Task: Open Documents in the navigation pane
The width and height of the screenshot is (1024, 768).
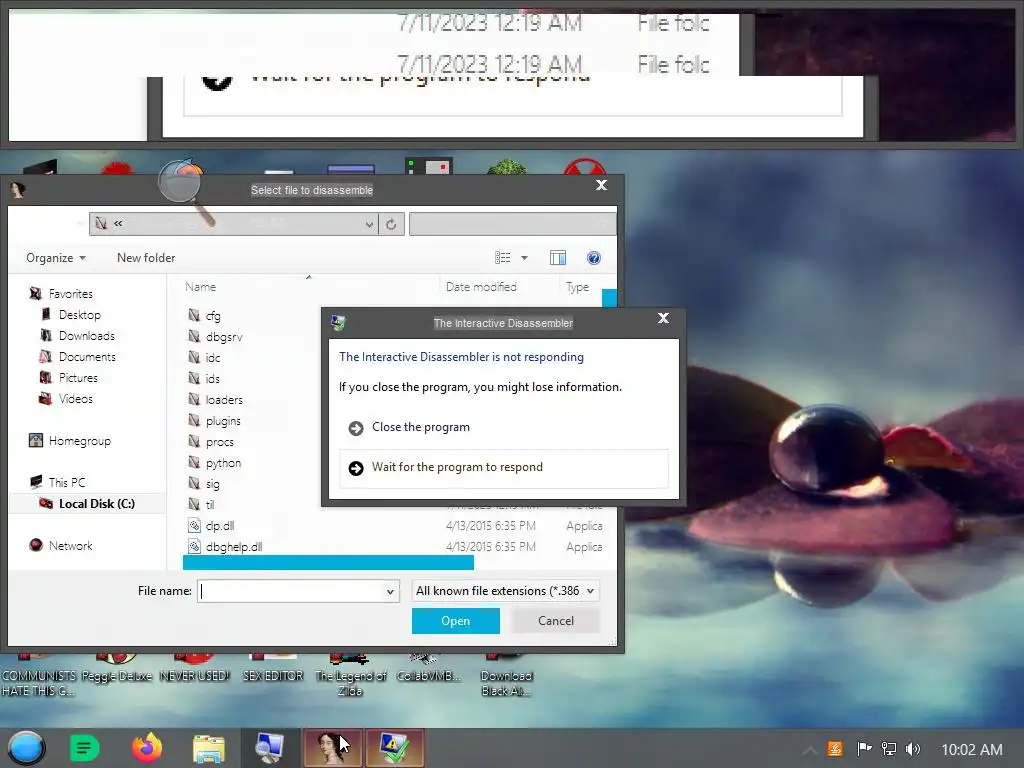Action: [87, 357]
